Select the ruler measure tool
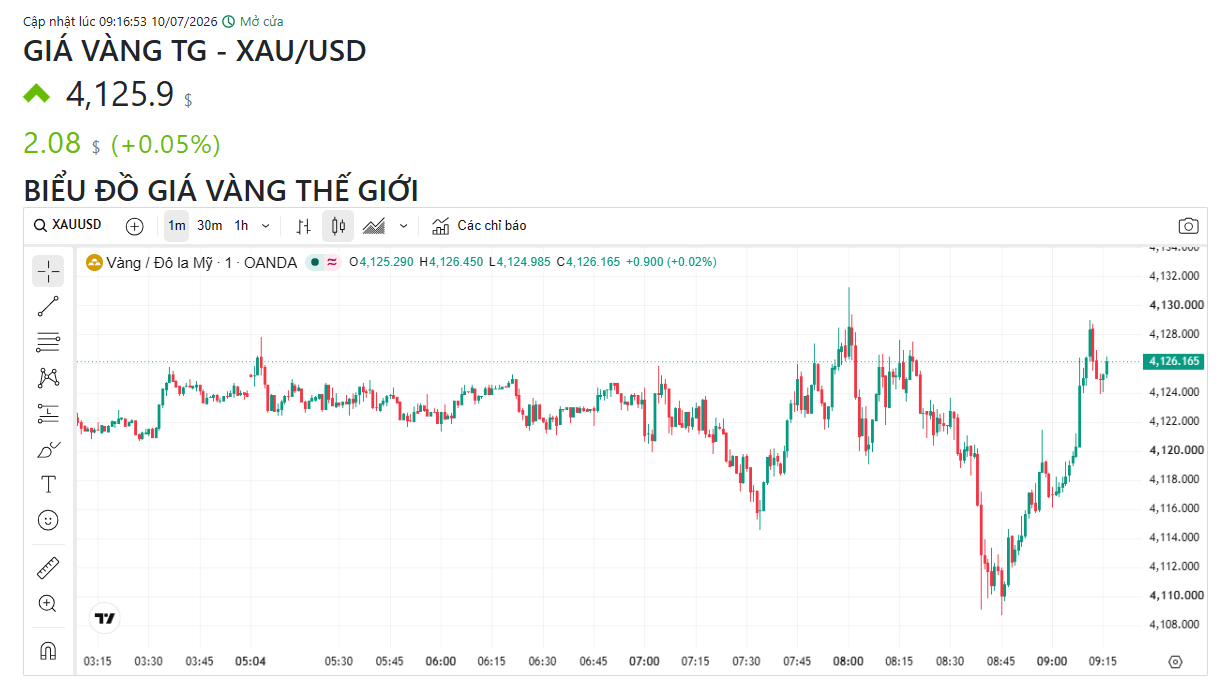The height and width of the screenshot is (685, 1222). tap(48, 568)
